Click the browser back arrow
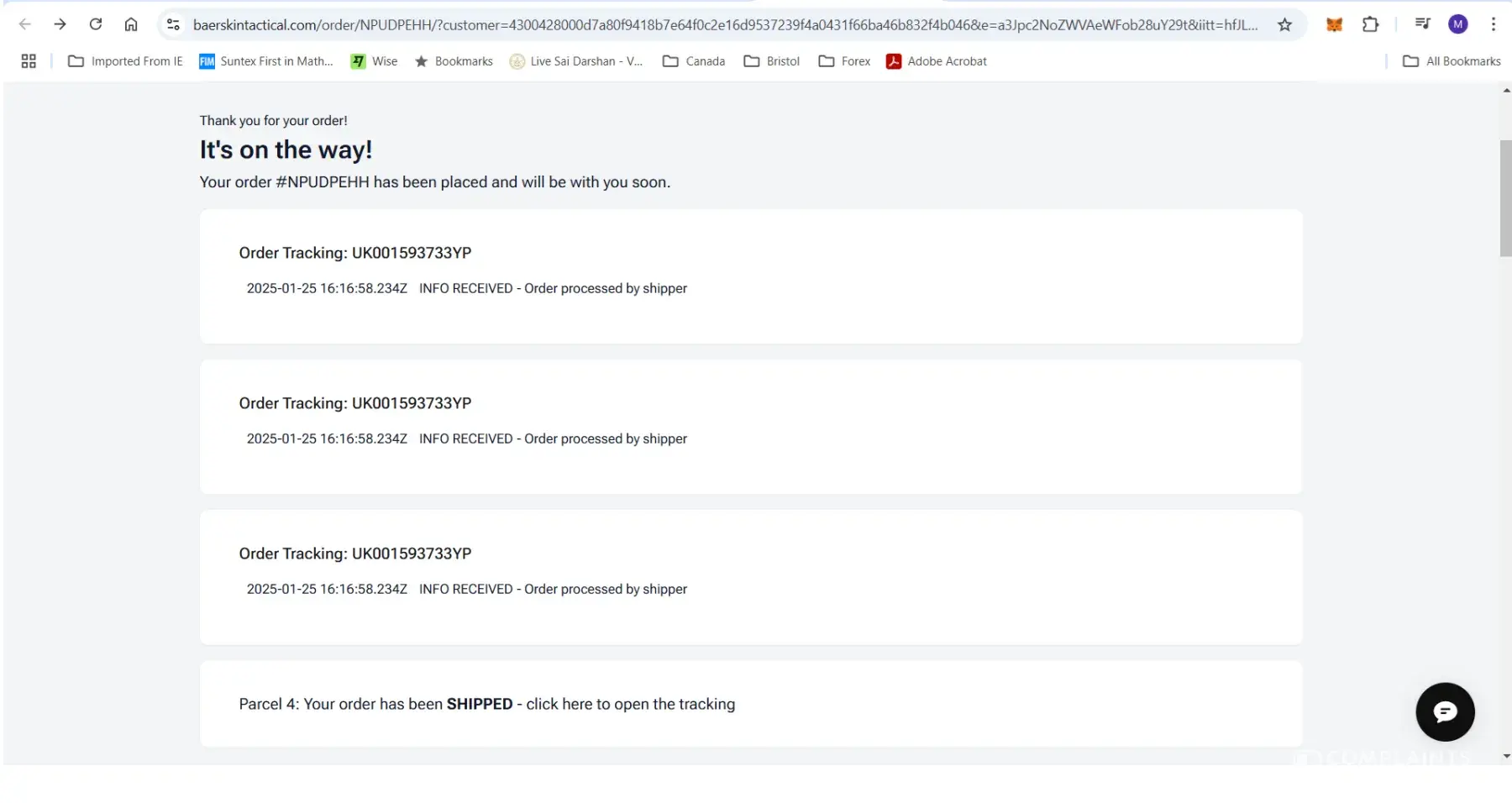This screenshot has width=1512, height=803. point(25,24)
